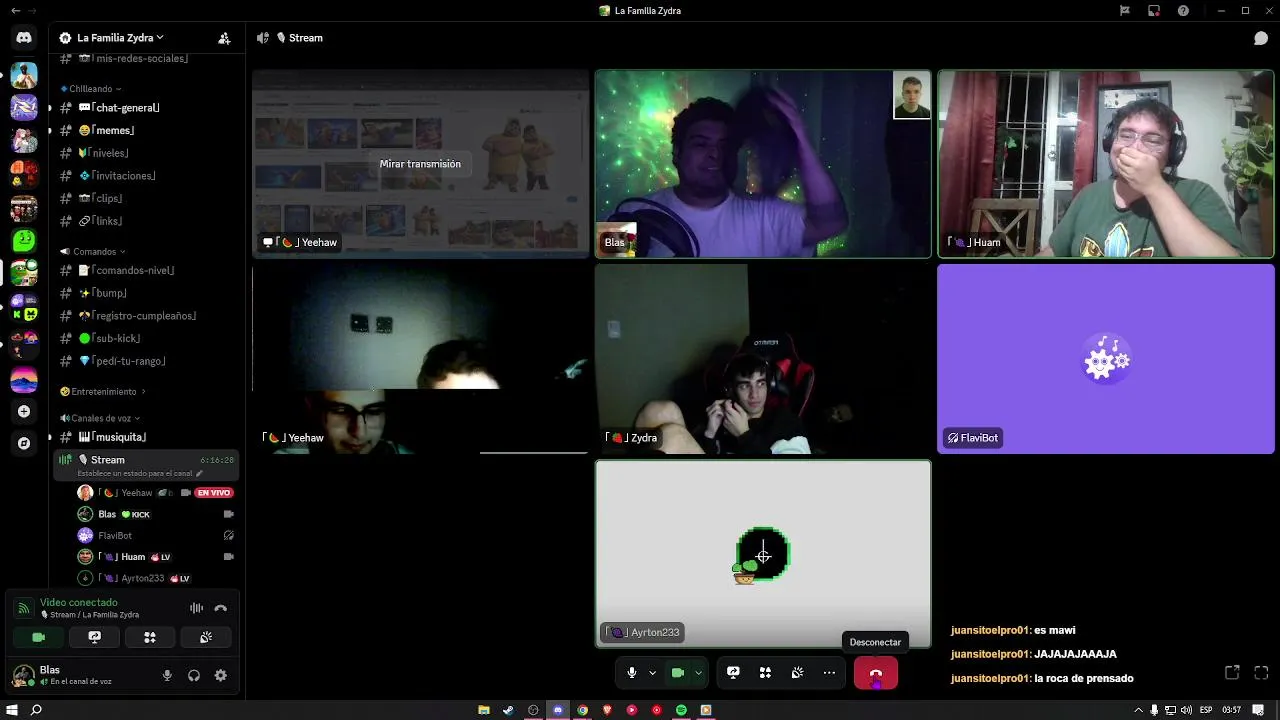Select the FlaviBot purple tile
Viewport: 1280px width, 720px height.
point(1106,359)
